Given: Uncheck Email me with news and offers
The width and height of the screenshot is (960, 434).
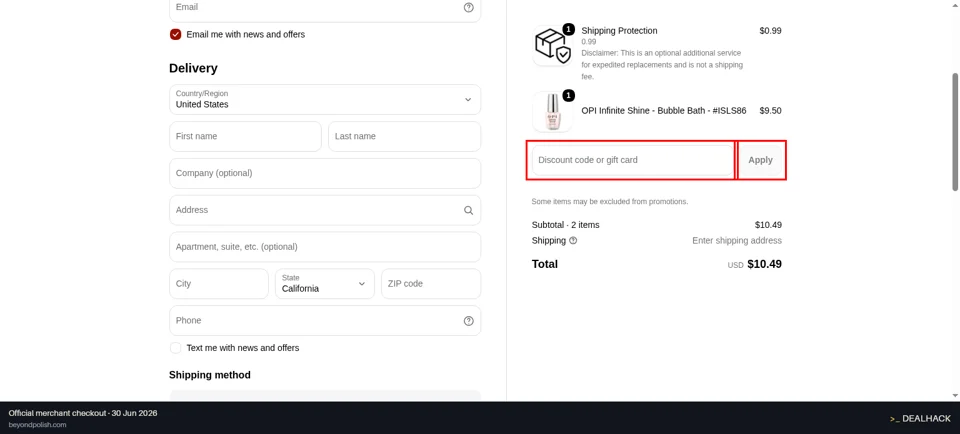Looking at the screenshot, I should tap(176, 34).
